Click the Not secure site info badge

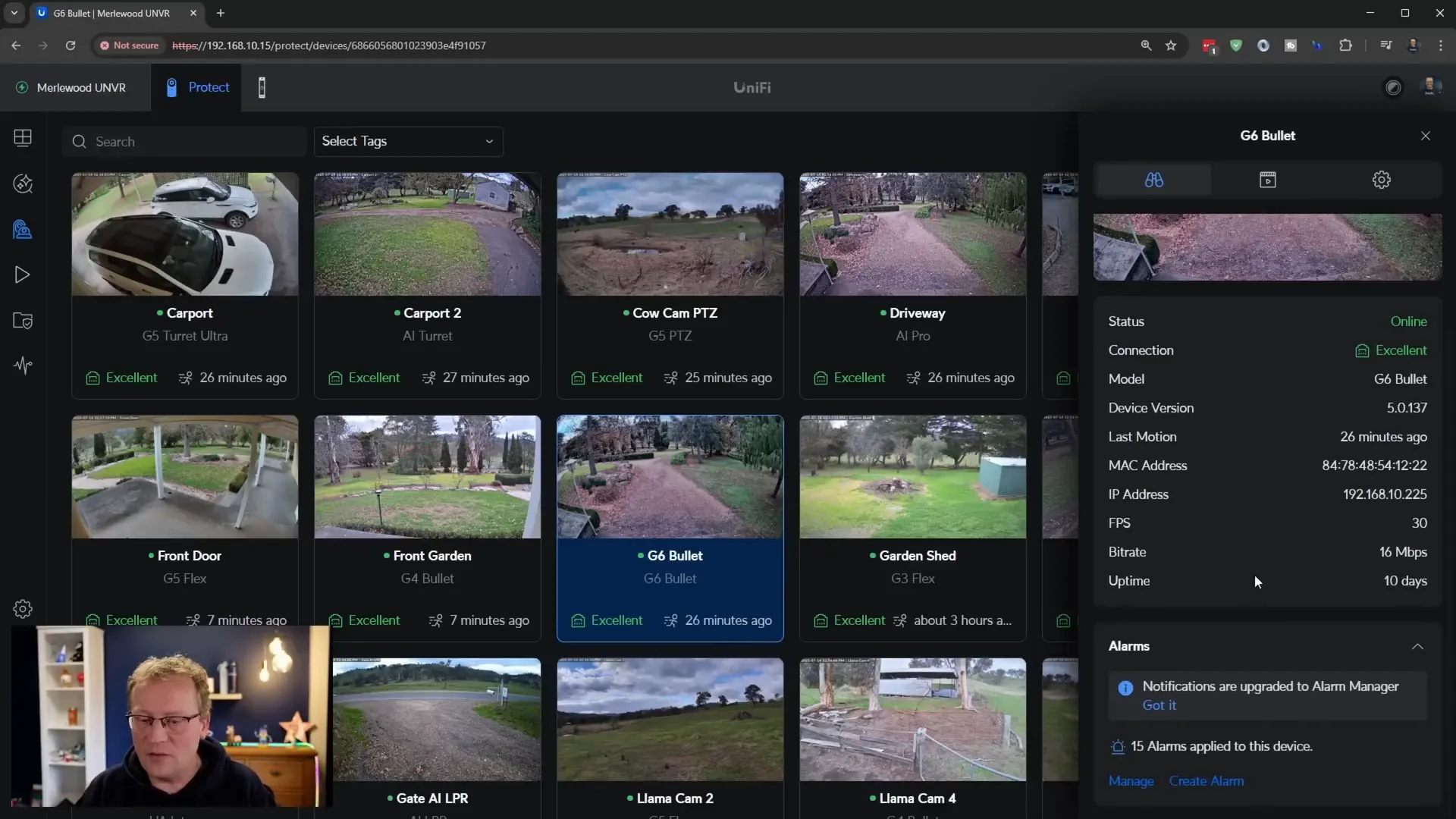point(130,45)
